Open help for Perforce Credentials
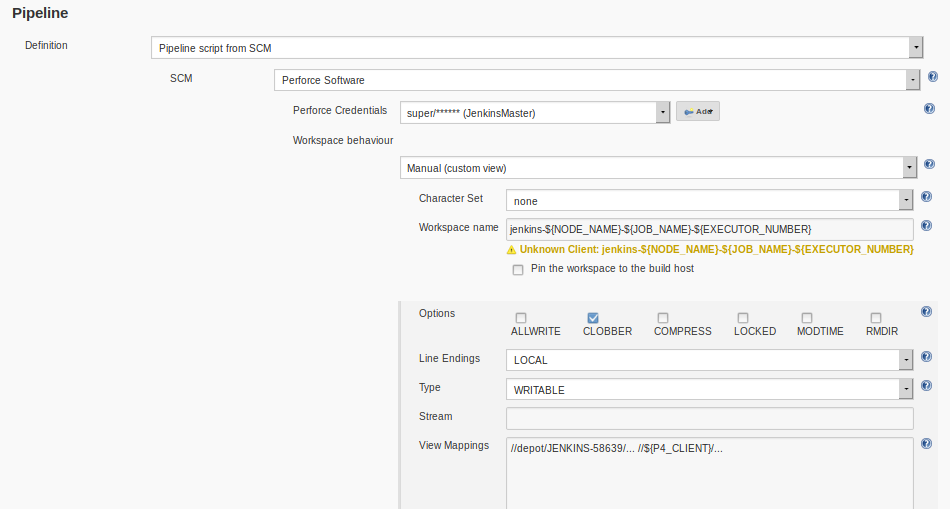The height and width of the screenshot is (509, 950). [x=929, y=109]
